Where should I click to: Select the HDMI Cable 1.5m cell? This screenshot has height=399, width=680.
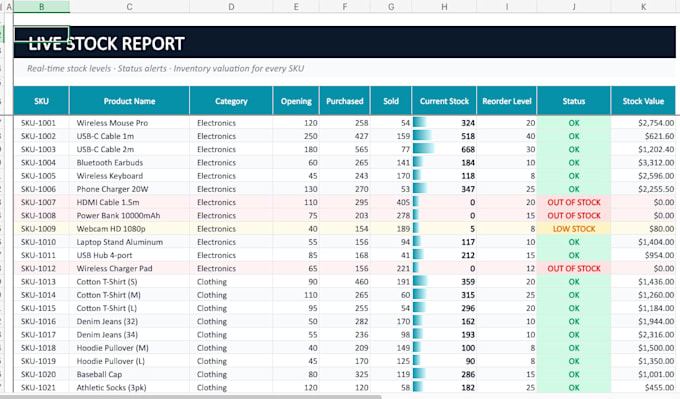(129, 202)
